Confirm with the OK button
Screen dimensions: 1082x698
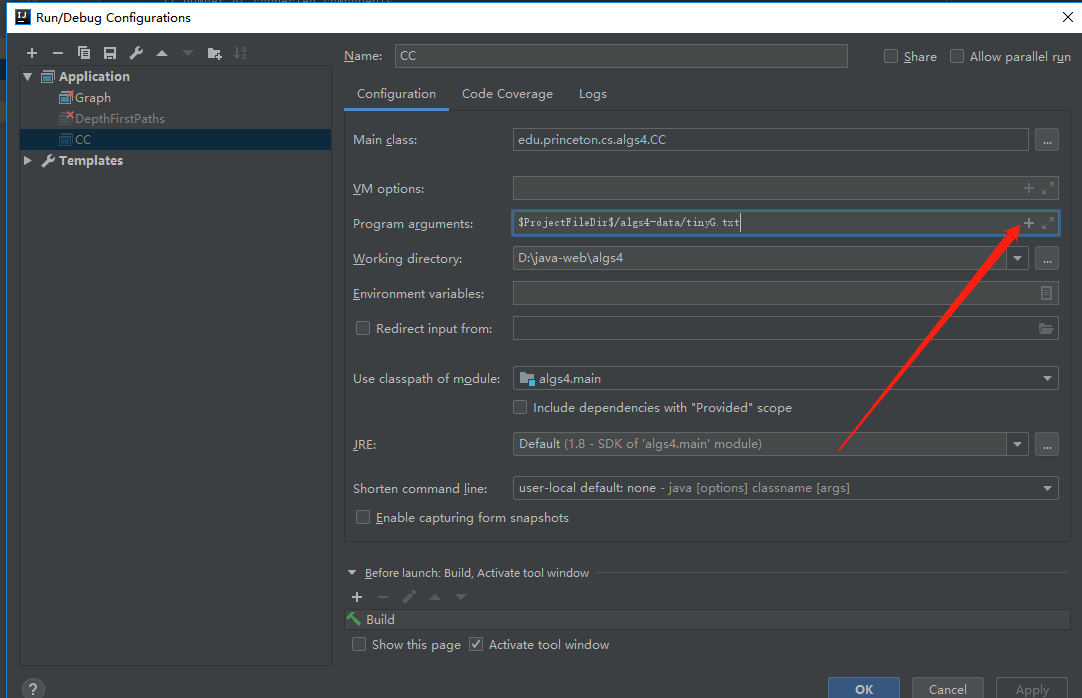864,688
